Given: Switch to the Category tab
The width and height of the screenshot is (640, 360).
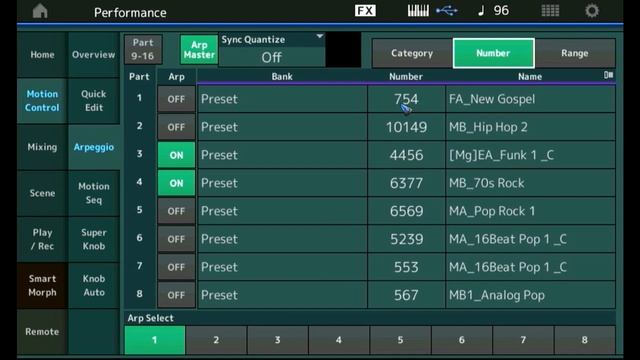Looking at the screenshot, I should [412, 53].
